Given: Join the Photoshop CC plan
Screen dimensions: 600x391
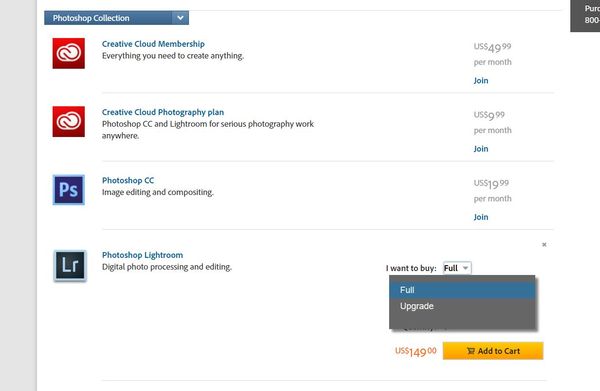Looking at the screenshot, I should (x=481, y=217).
